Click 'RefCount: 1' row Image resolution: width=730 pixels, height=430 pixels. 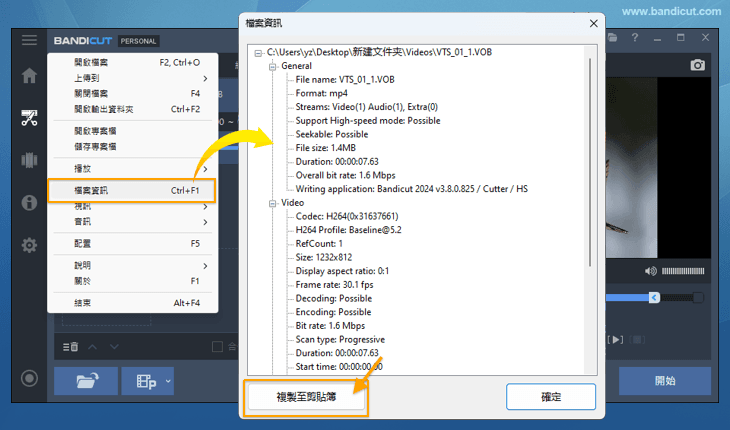tap(319, 244)
